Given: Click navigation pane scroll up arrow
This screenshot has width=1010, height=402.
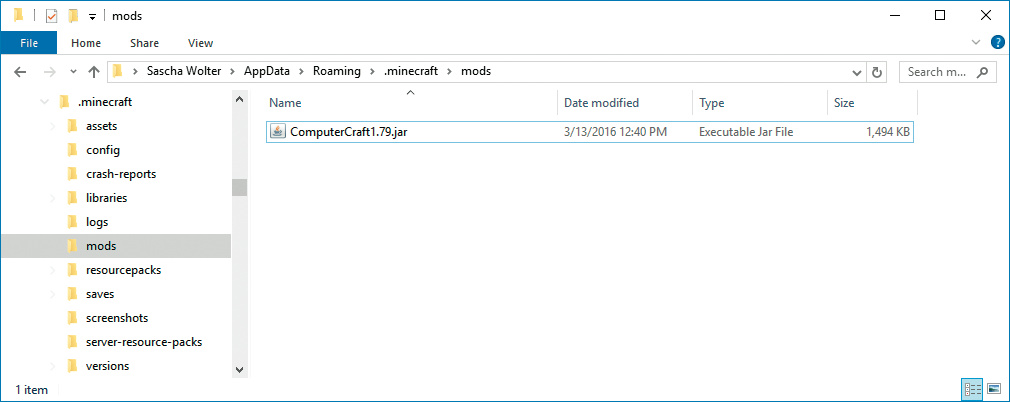Looking at the screenshot, I should click(239, 99).
